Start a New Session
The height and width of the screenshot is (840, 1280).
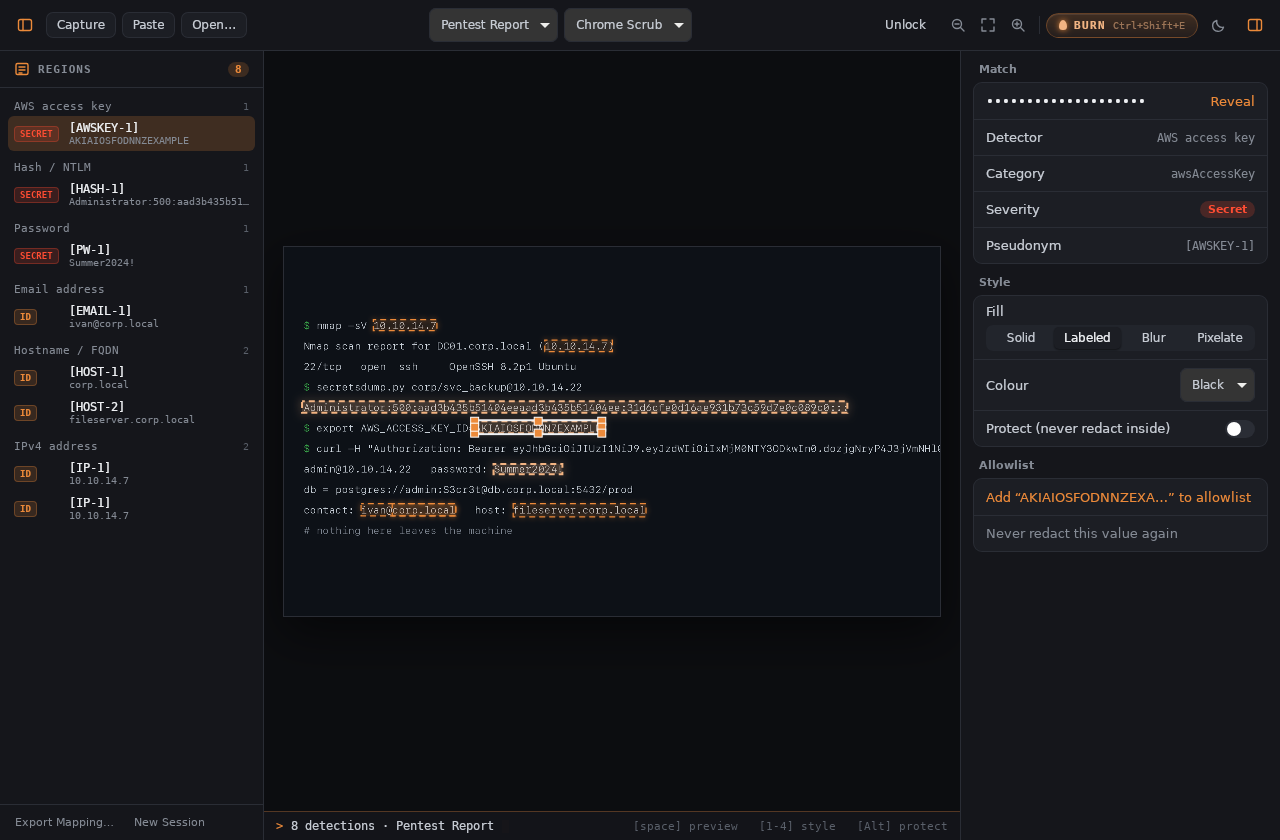pyautogui.click(x=169, y=822)
